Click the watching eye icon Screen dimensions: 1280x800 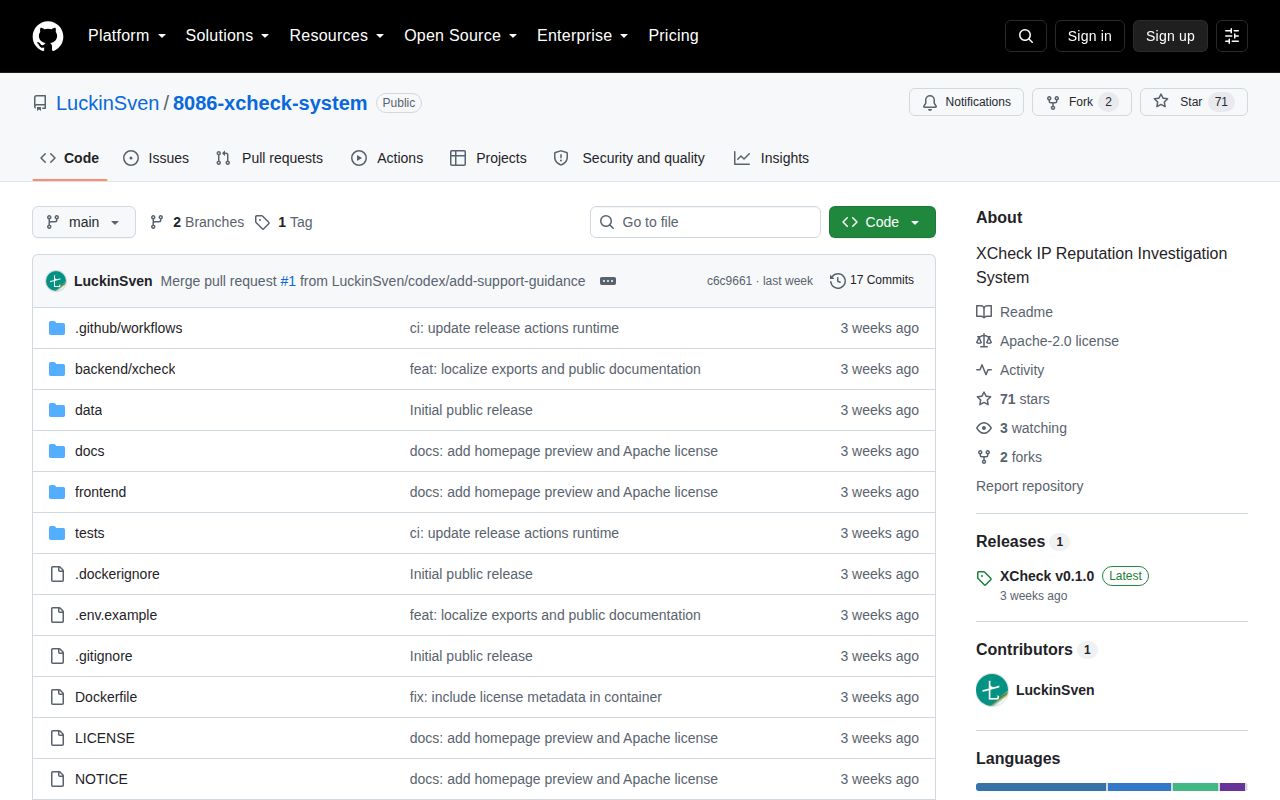pos(984,428)
